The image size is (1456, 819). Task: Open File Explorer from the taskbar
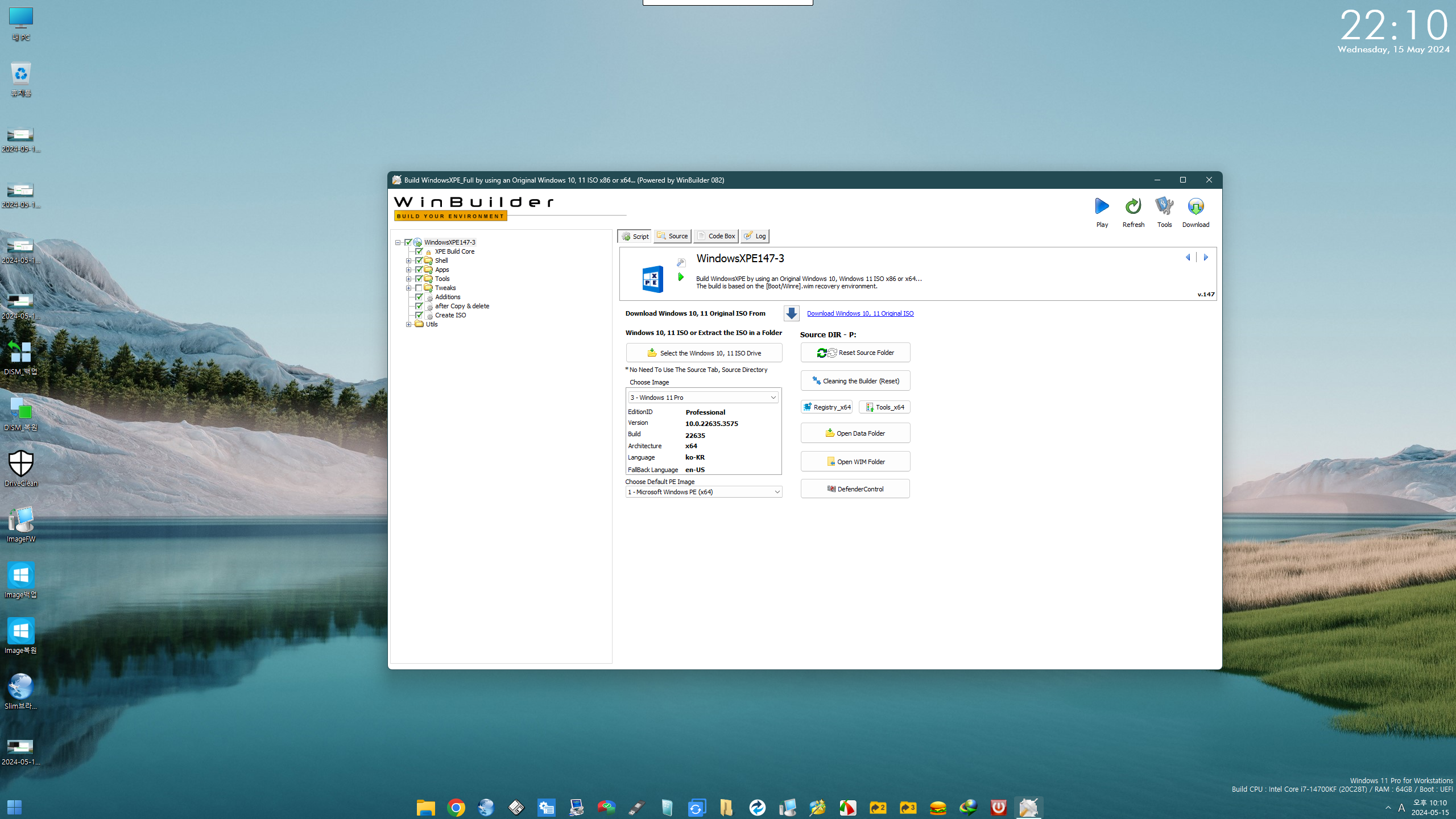pos(425,808)
